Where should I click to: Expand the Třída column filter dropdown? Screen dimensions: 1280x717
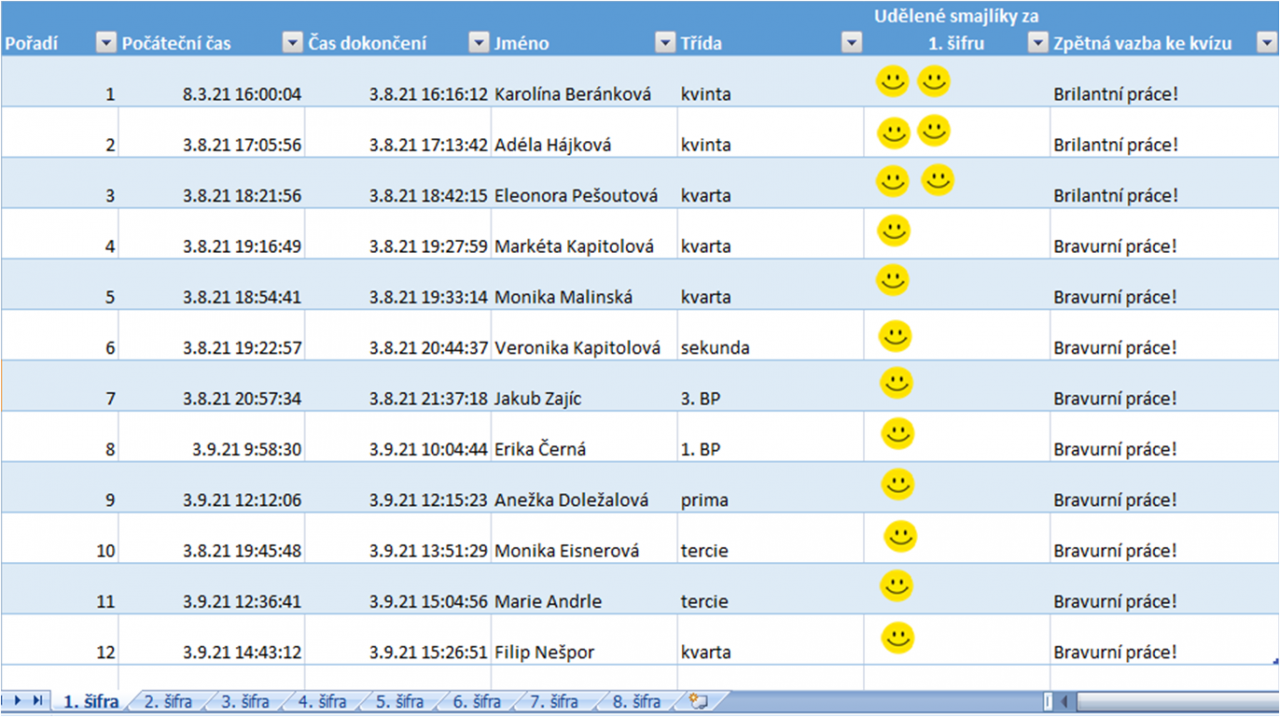(851, 42)
